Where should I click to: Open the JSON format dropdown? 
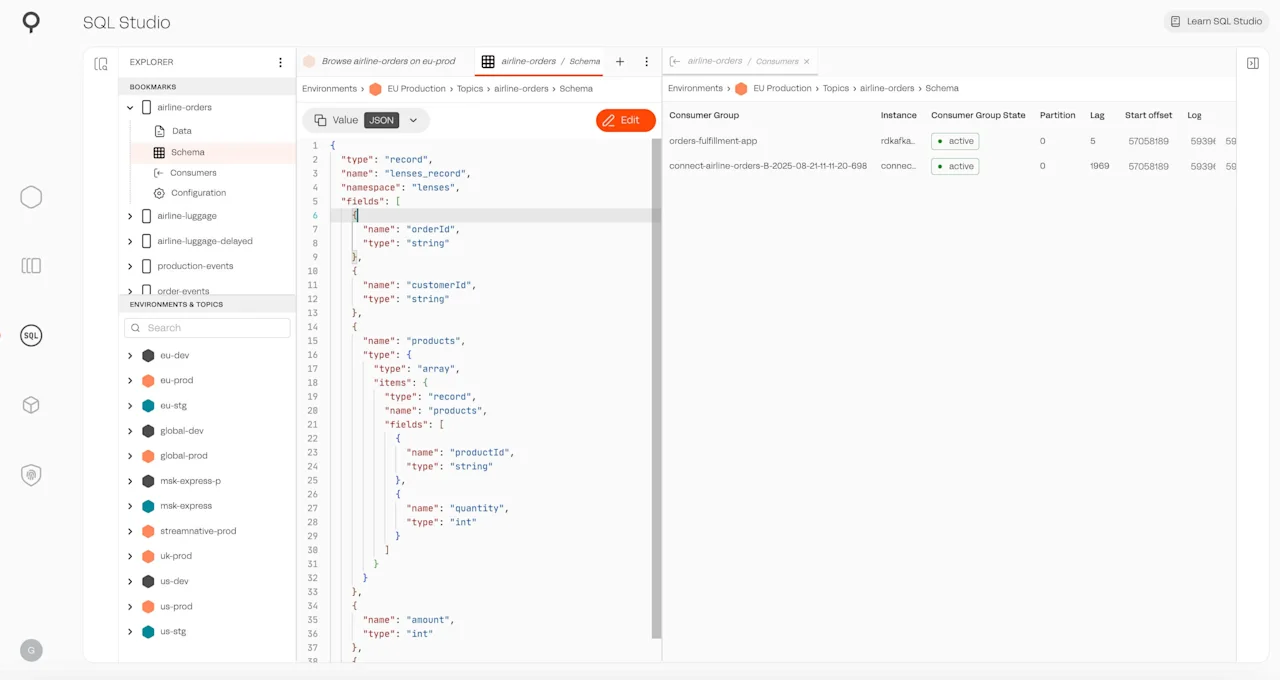click(412, 120)
